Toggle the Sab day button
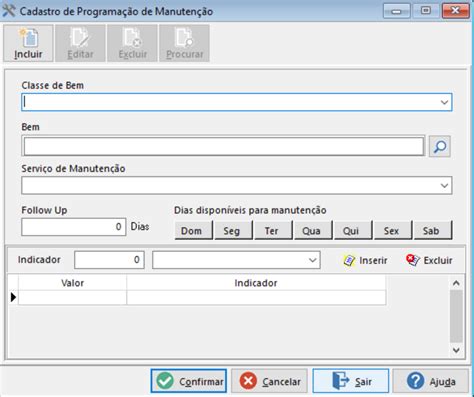Image resolution: width=474 pixels, height=397 pixels. click(433, 231)
